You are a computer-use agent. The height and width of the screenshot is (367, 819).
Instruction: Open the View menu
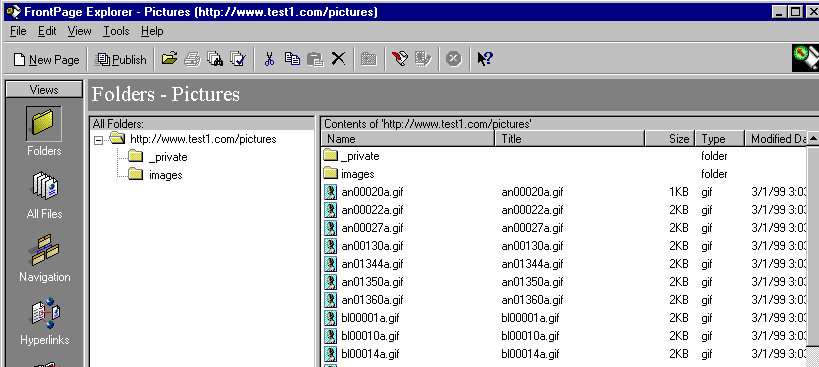(79, 31)
